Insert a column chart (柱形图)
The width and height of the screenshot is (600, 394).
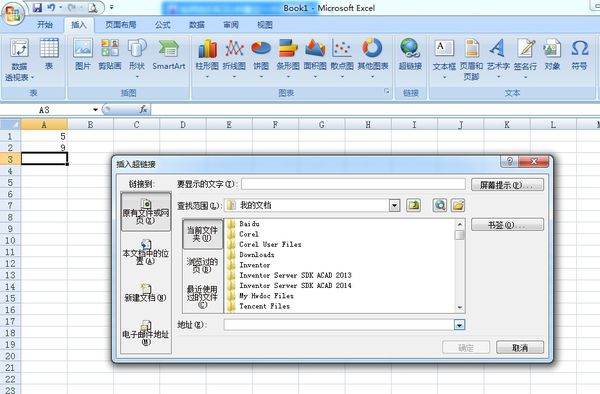coord(207,58)
